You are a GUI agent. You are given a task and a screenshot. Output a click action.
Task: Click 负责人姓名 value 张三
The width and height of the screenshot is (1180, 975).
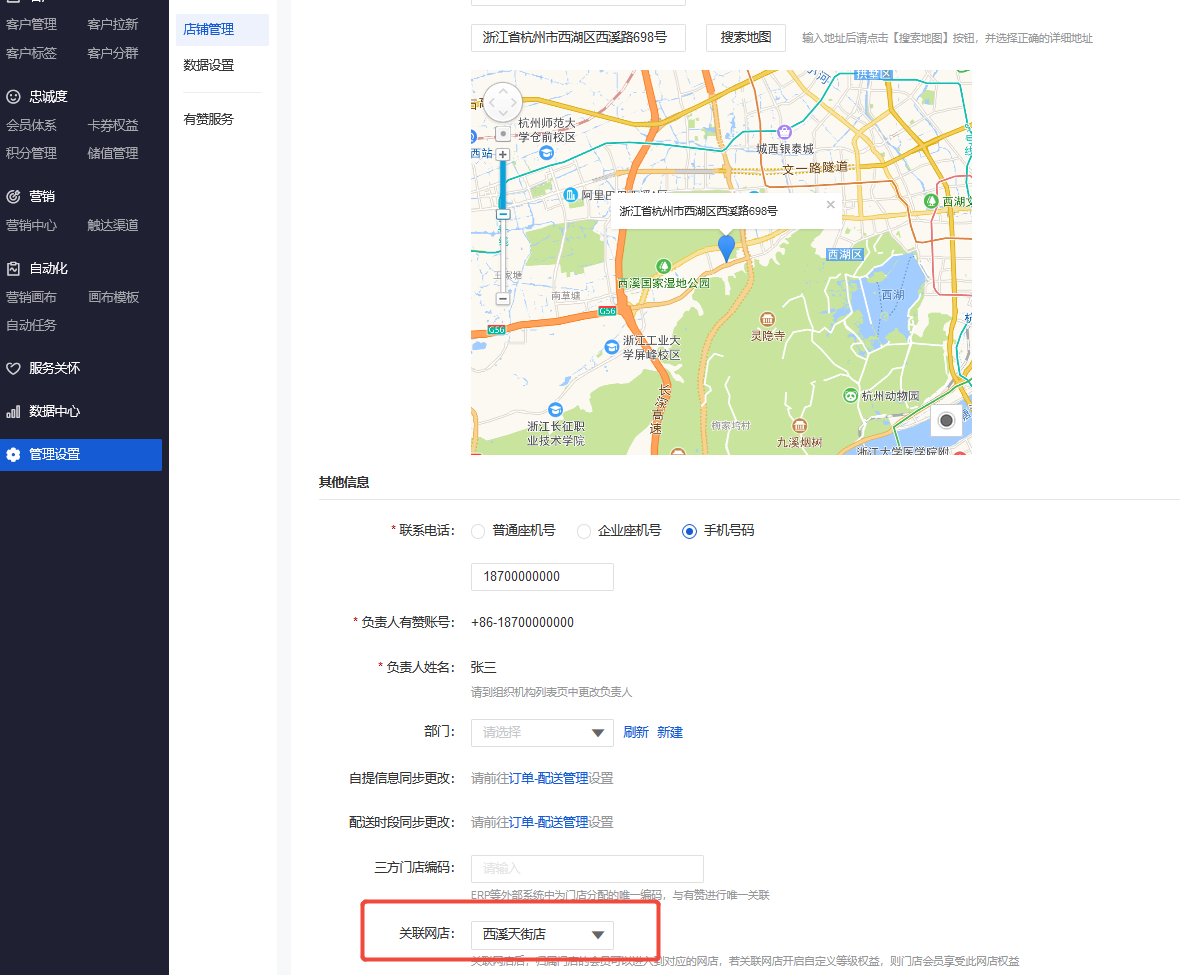[483, 668]
